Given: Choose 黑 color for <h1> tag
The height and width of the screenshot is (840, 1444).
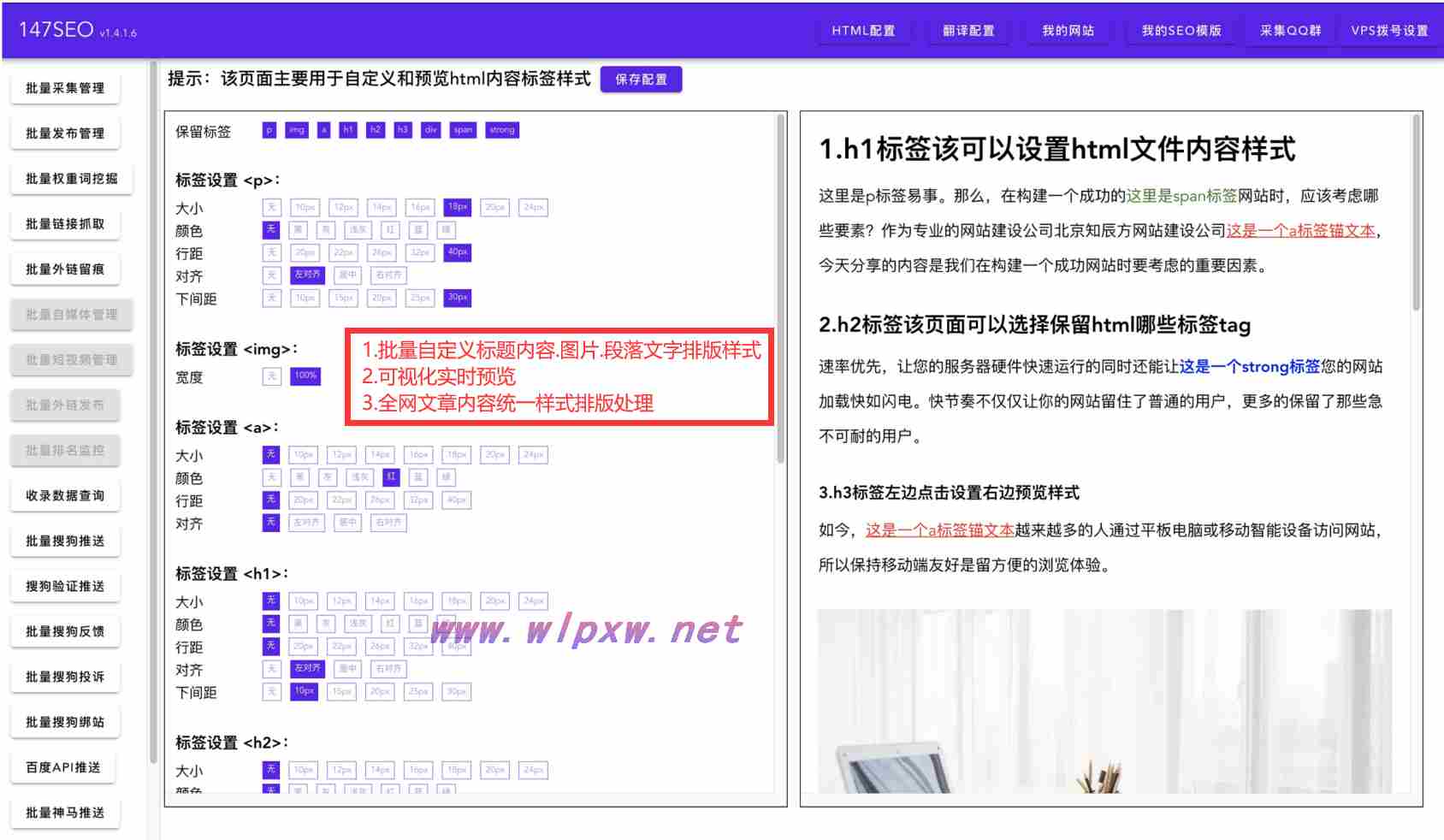Looking at the screenshot, I should pyautogui.click(x=298, y=624).
